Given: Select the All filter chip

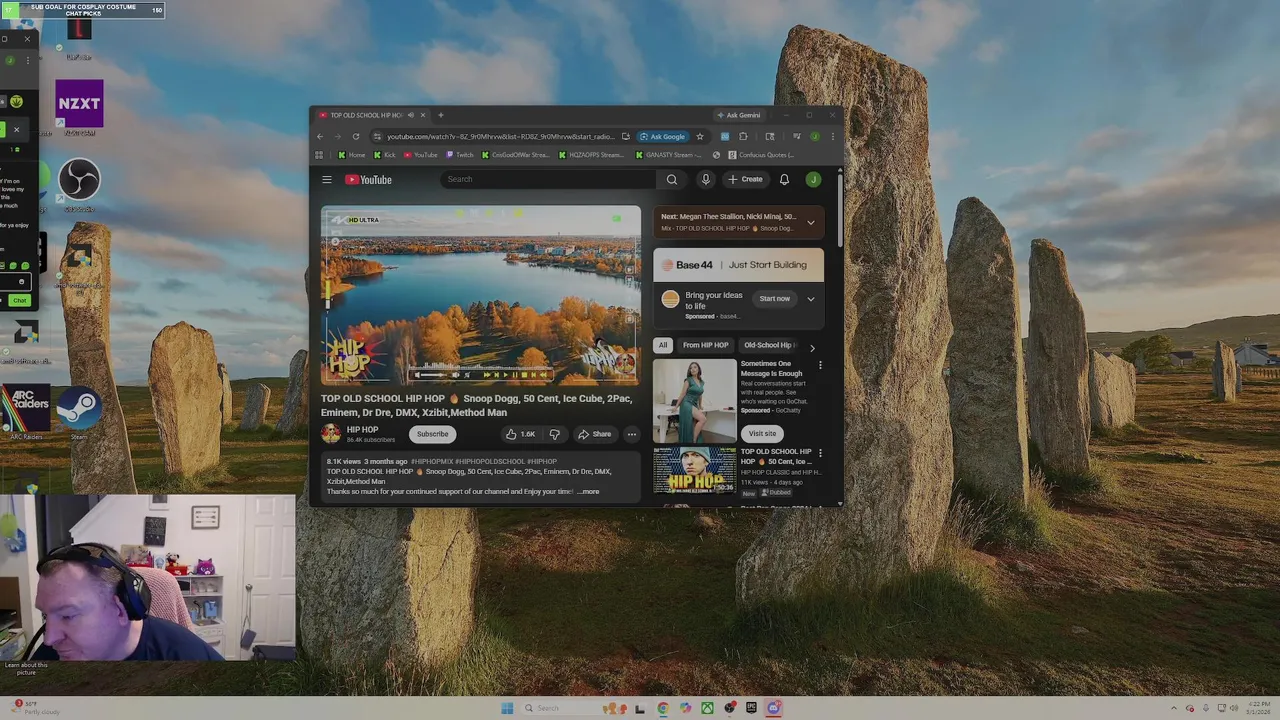Looking at the screenshot, I should (x=662, y=345).
